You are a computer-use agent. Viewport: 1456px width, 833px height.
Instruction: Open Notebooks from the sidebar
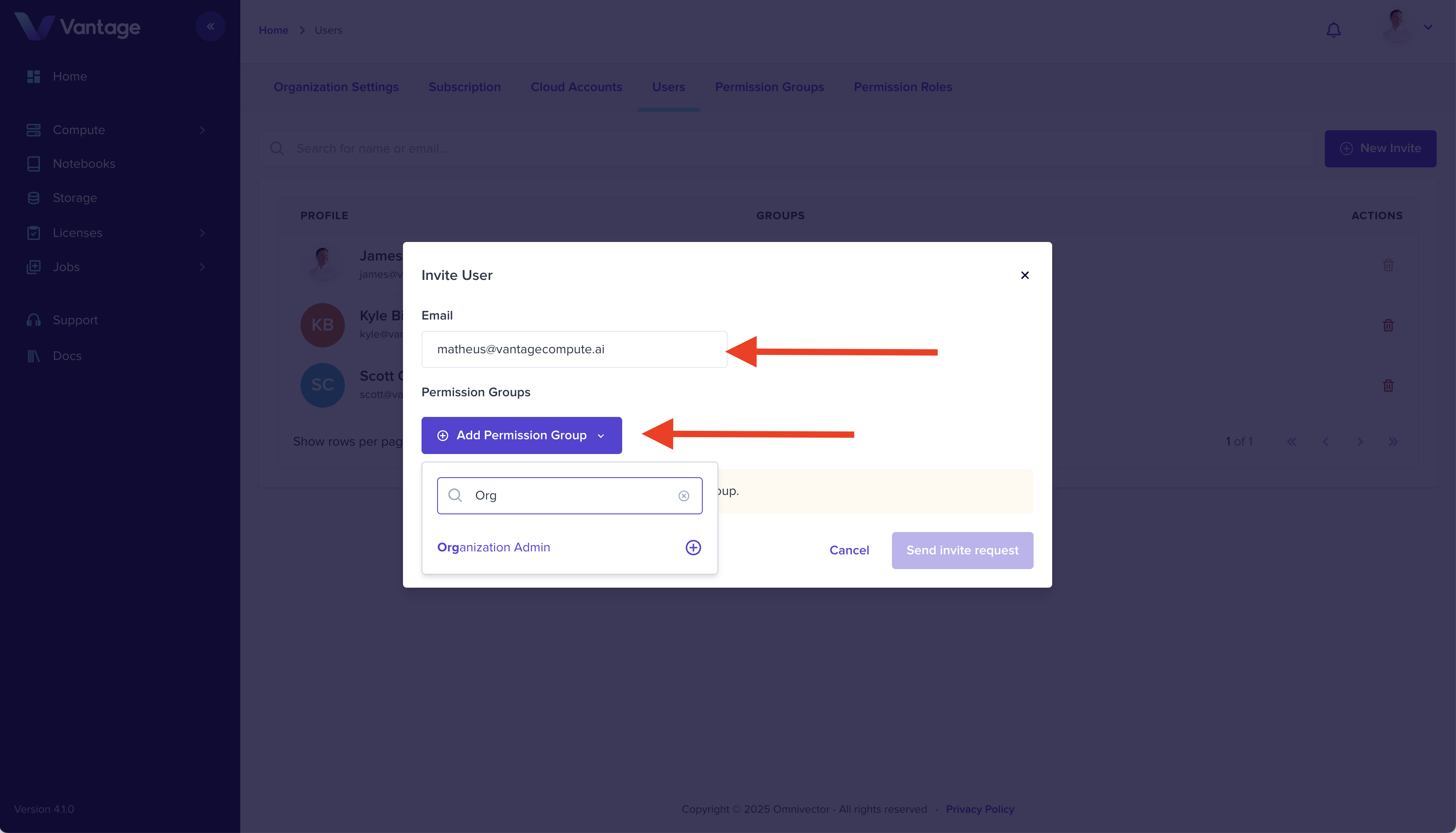click(84, 164)
